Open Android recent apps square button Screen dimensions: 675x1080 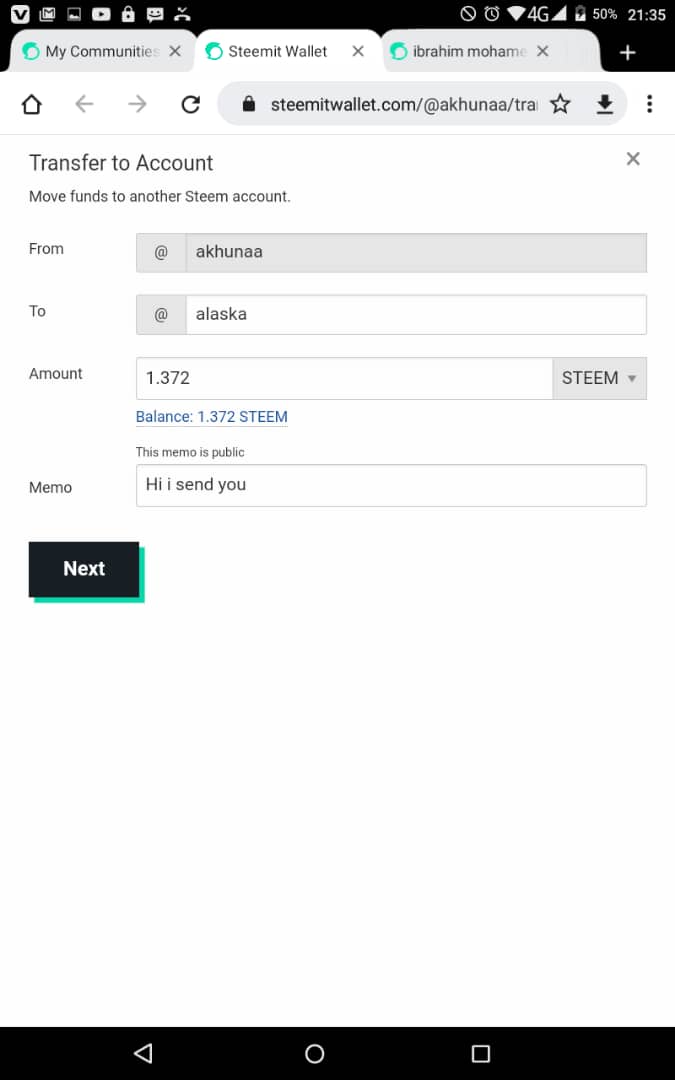[x=481, y=1053]
